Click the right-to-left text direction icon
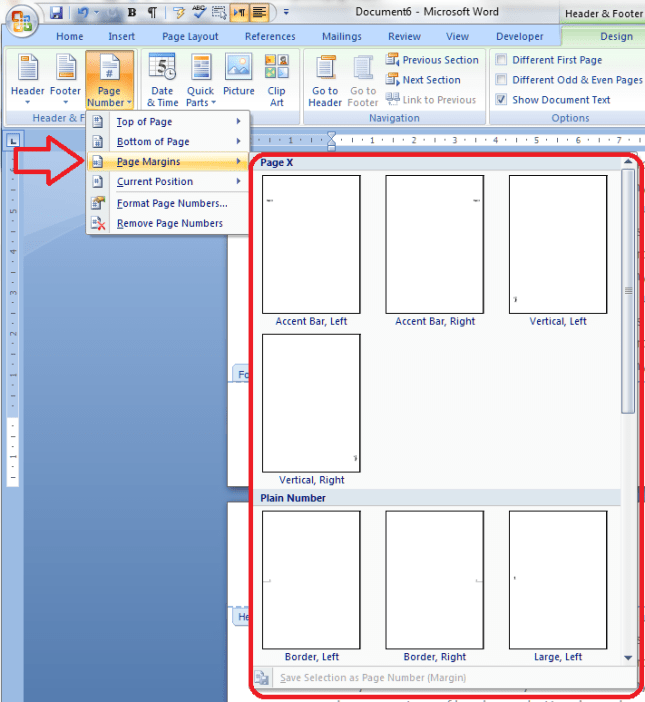This screenshot has width=645, height=702. click(x=239, y=13)
